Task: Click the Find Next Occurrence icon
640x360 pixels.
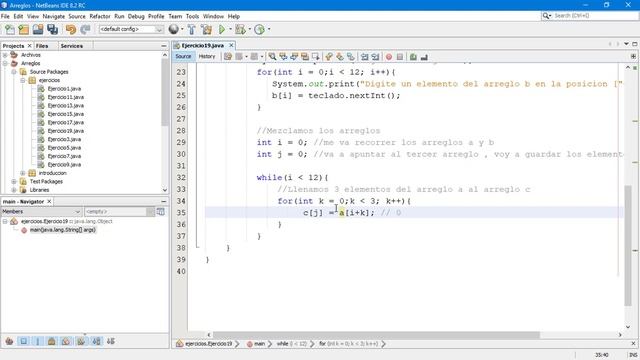Action: pos(294,57)
